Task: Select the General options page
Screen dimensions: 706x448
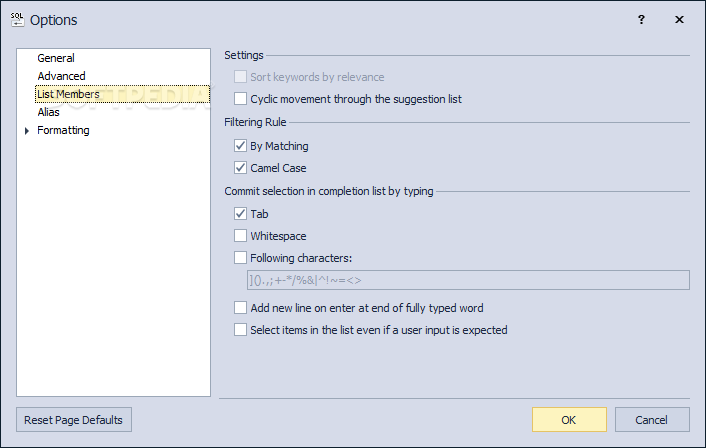Action: point(56,58)
